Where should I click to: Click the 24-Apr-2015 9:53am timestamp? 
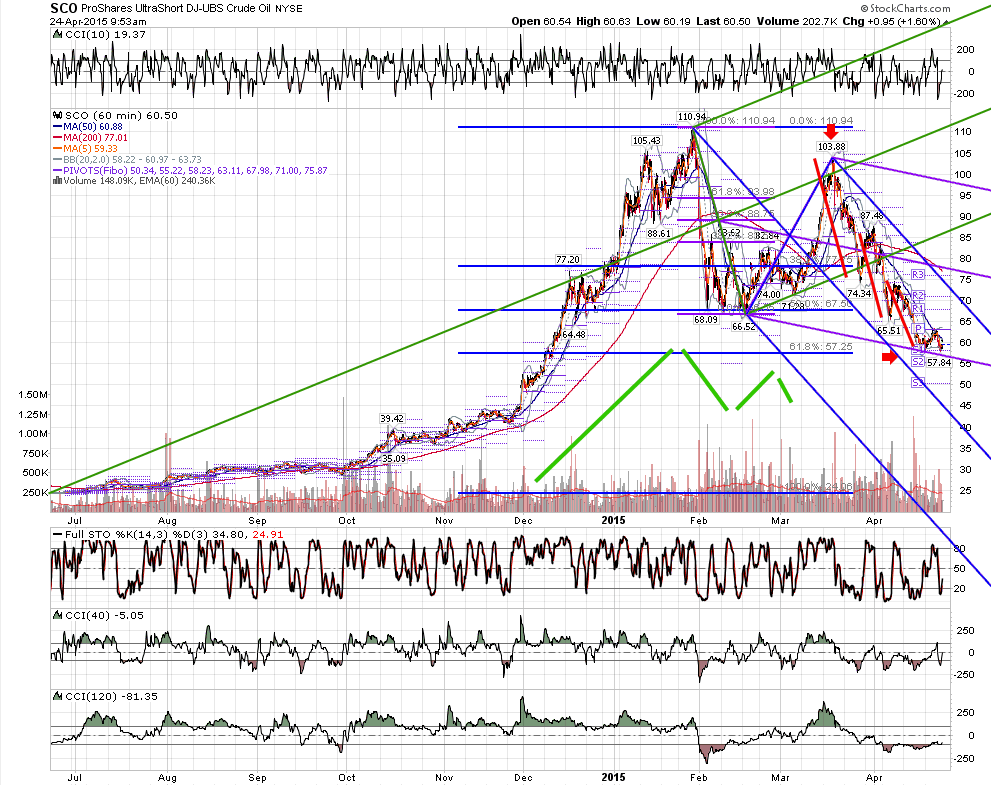pos(98,21)
